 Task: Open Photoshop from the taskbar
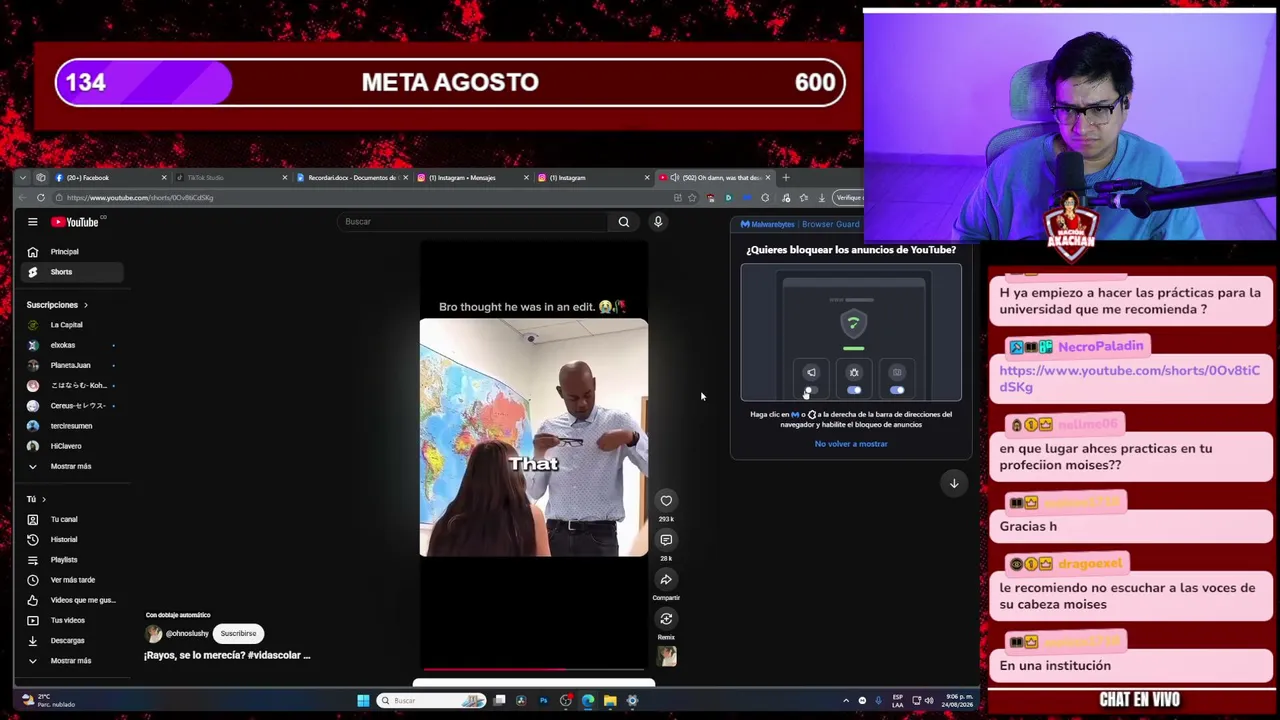point(543,701)
